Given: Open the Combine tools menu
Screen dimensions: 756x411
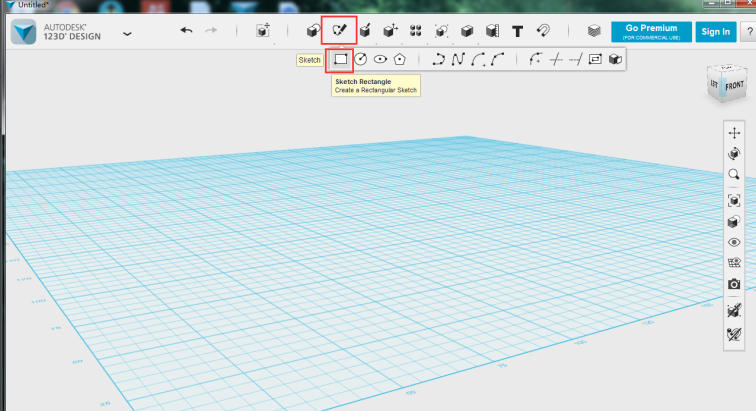Looking at the screenshot, I should 467,31.
